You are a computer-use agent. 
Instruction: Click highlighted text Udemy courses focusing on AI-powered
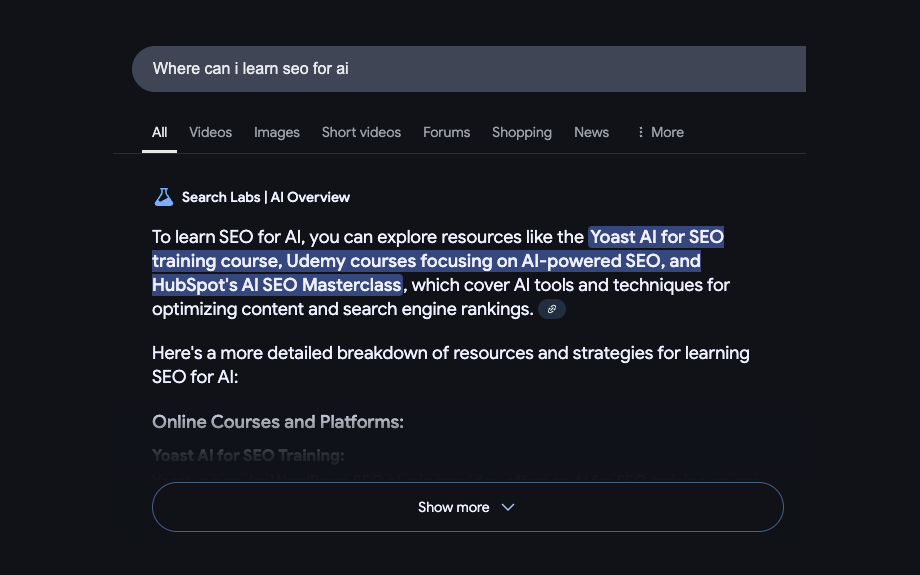coord(454,261)
